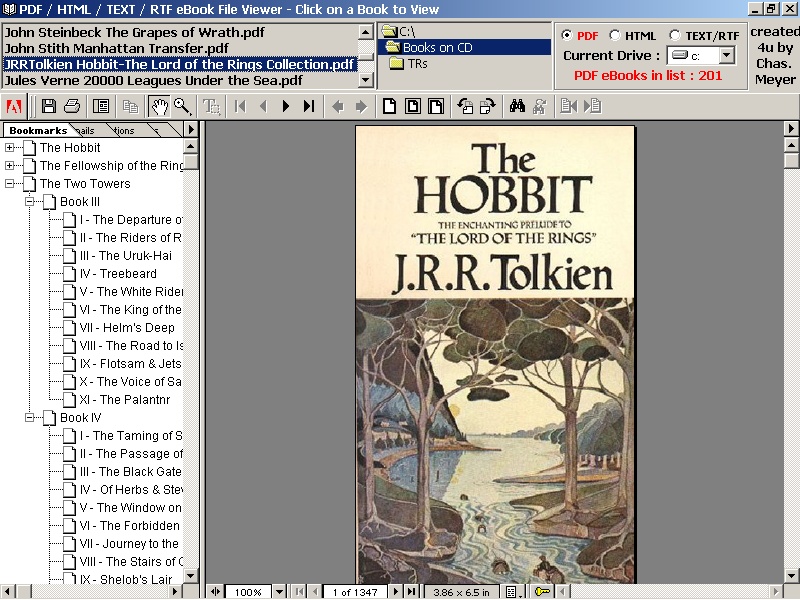Select the HTML radio button
Screen dimensions: 800x600
pyautogui.click(x=615, y=36)
